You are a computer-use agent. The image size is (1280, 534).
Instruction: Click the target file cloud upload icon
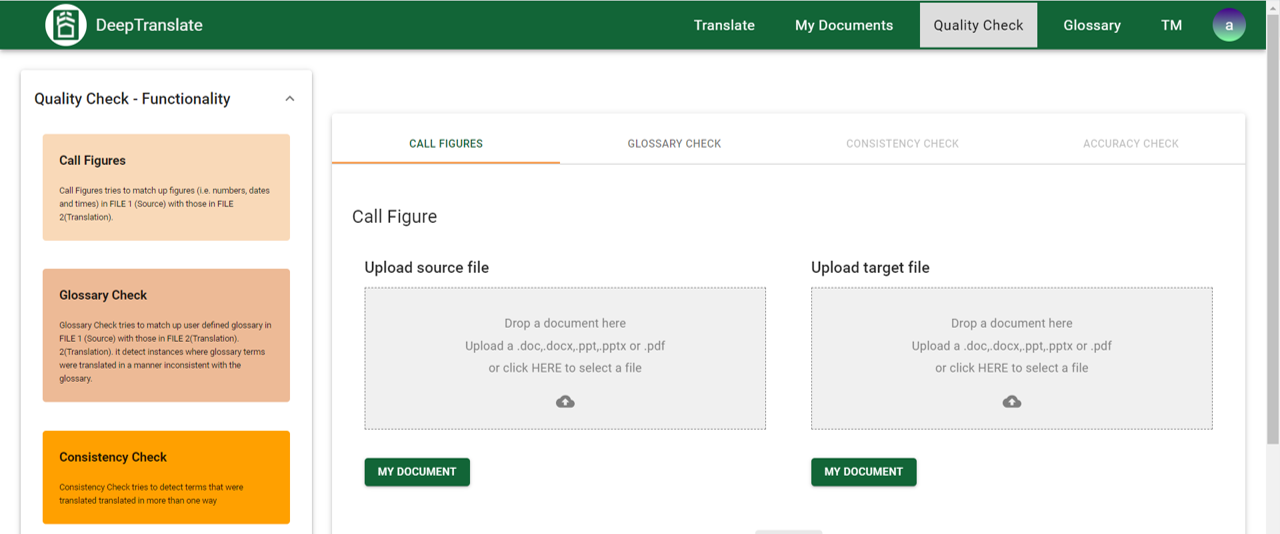tap(1012, 402)
